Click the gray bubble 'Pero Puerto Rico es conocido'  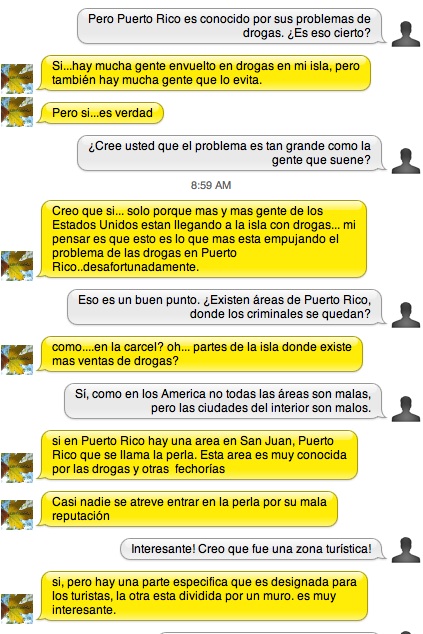(231, 26)
